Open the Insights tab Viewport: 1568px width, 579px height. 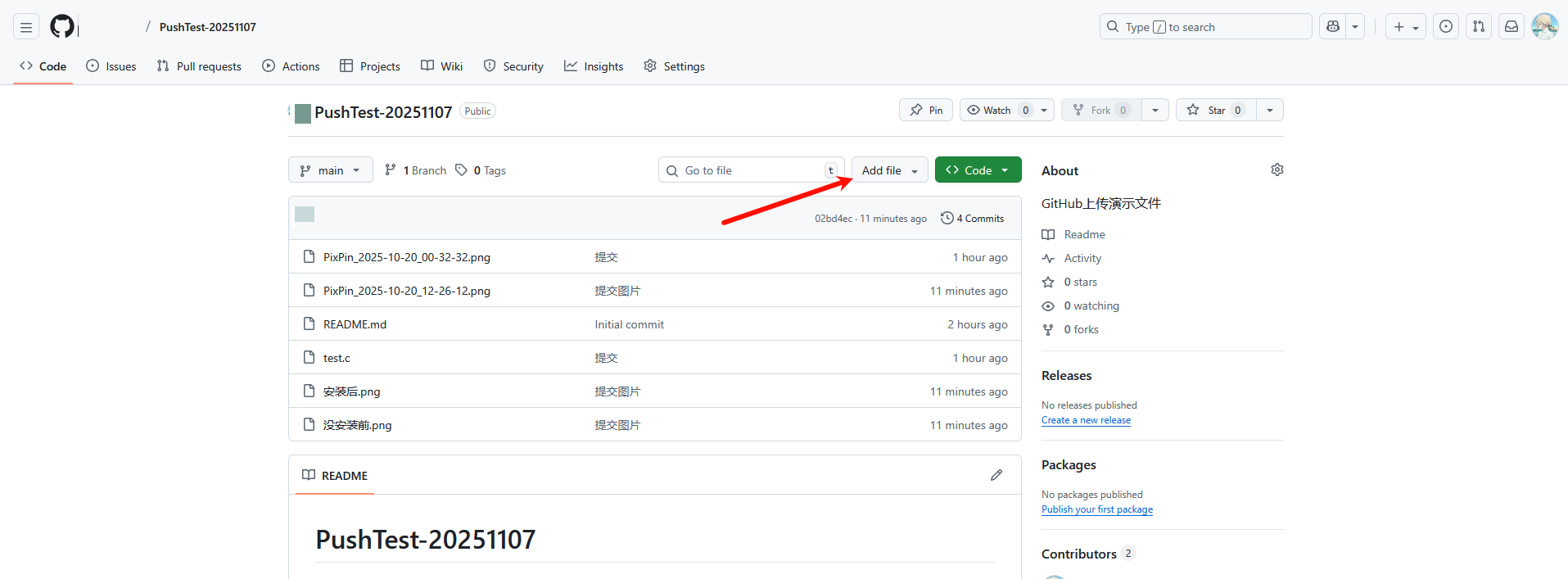[594, 66]
